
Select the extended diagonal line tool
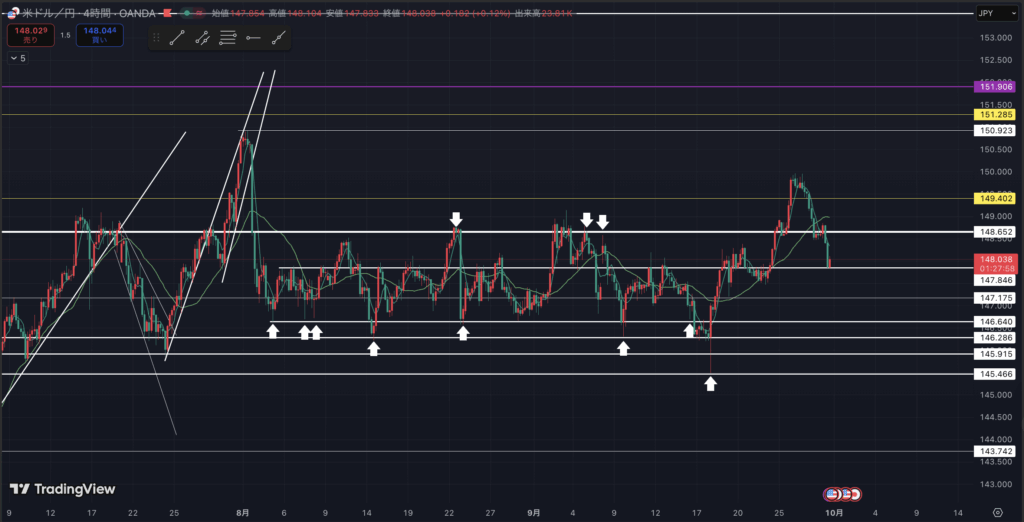pos(278,38)
